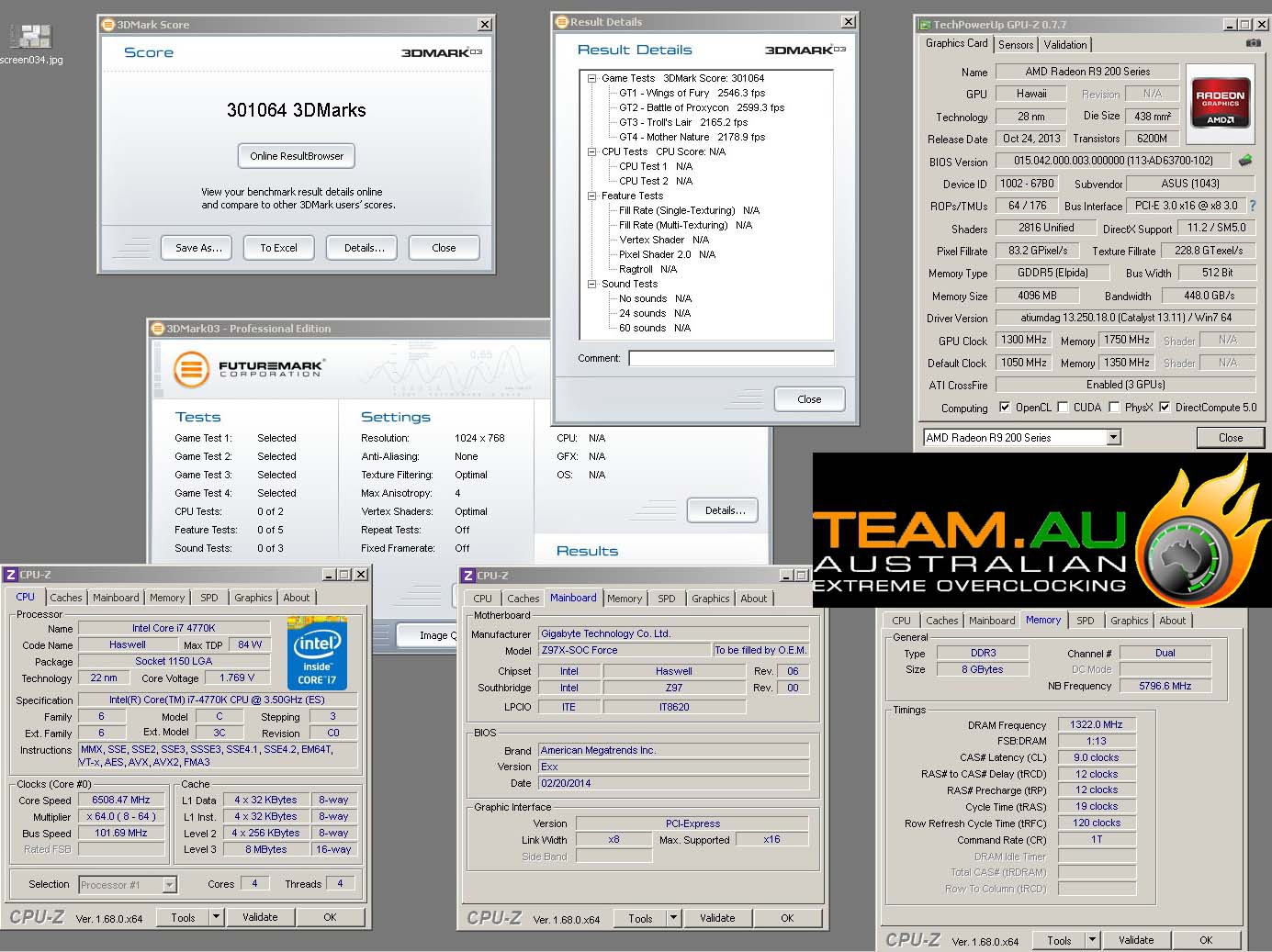Select GT4 - Mother Nature result row

(x=692, y=137)
